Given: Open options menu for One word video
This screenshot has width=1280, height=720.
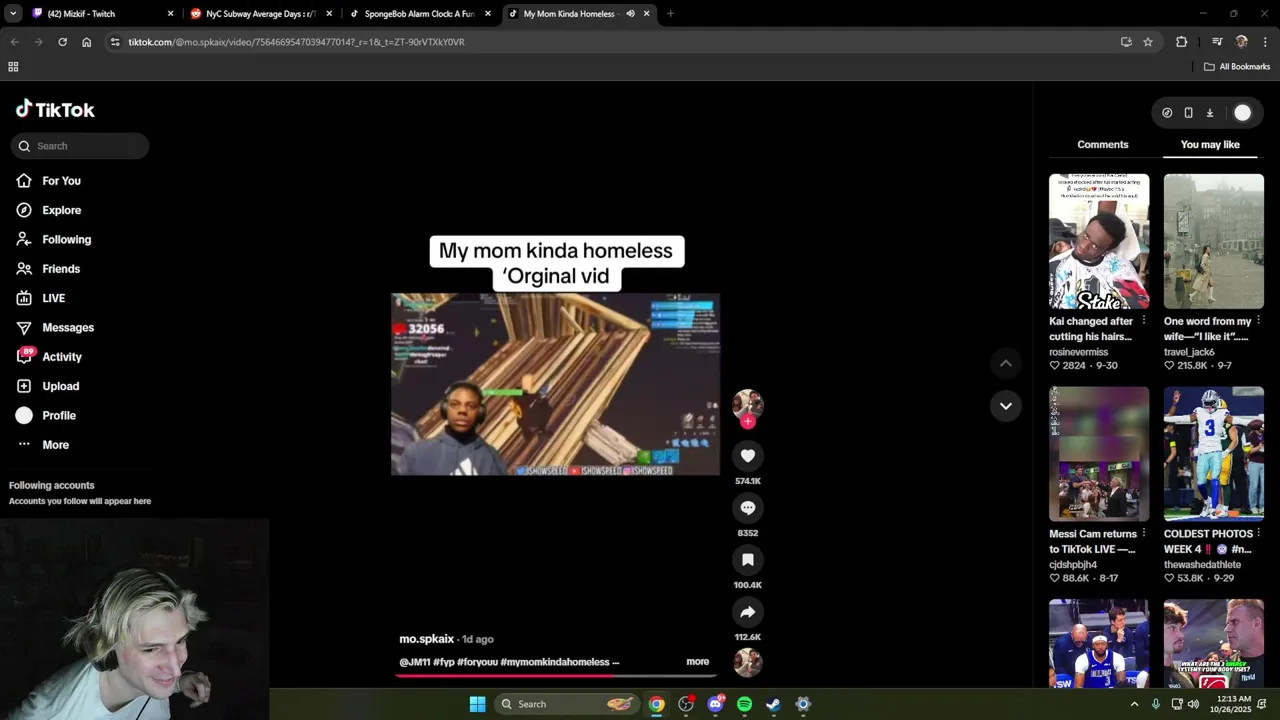Looking at the screenshot, I should pos(1258,321).
